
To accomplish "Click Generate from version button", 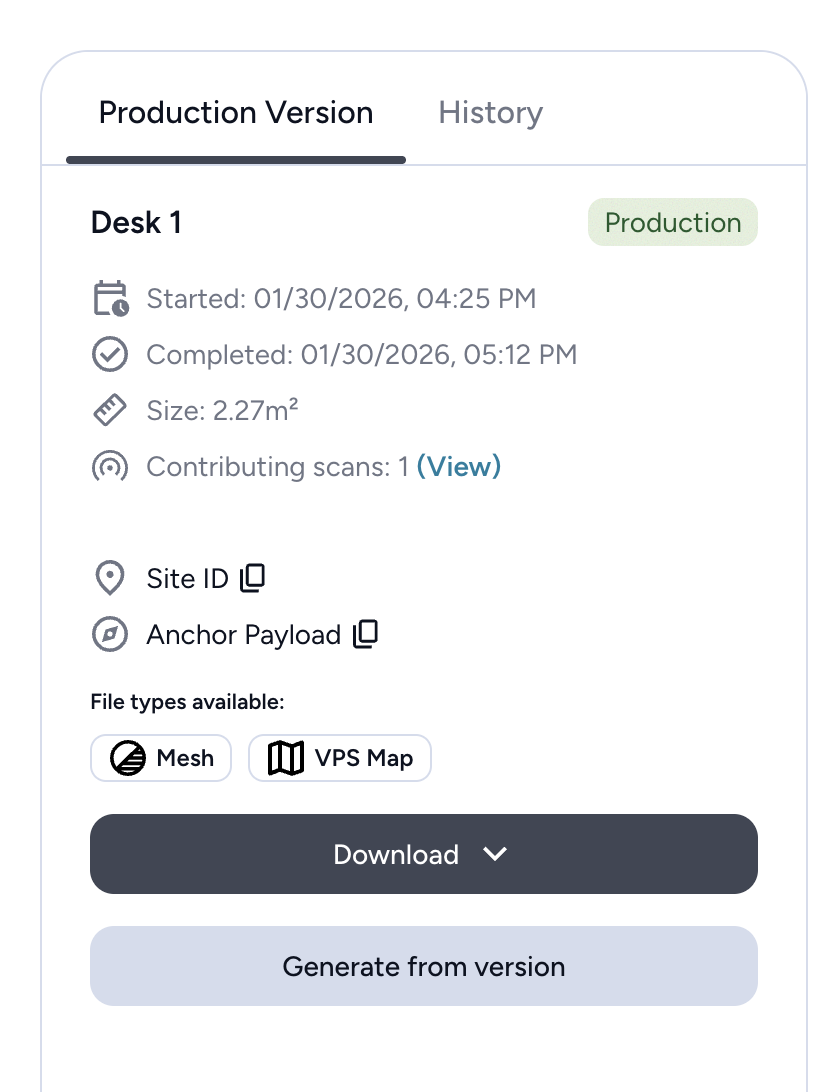I will pos(423,966).
